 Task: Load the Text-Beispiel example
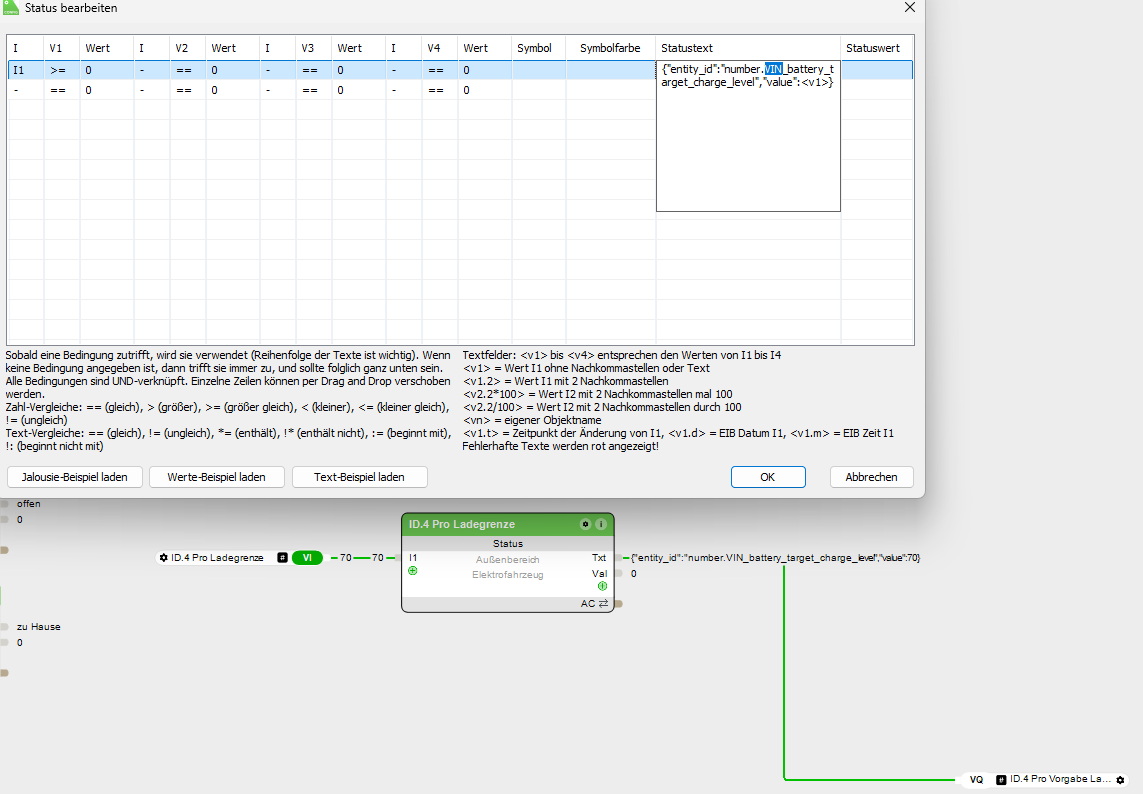click(x=359, y=477)
